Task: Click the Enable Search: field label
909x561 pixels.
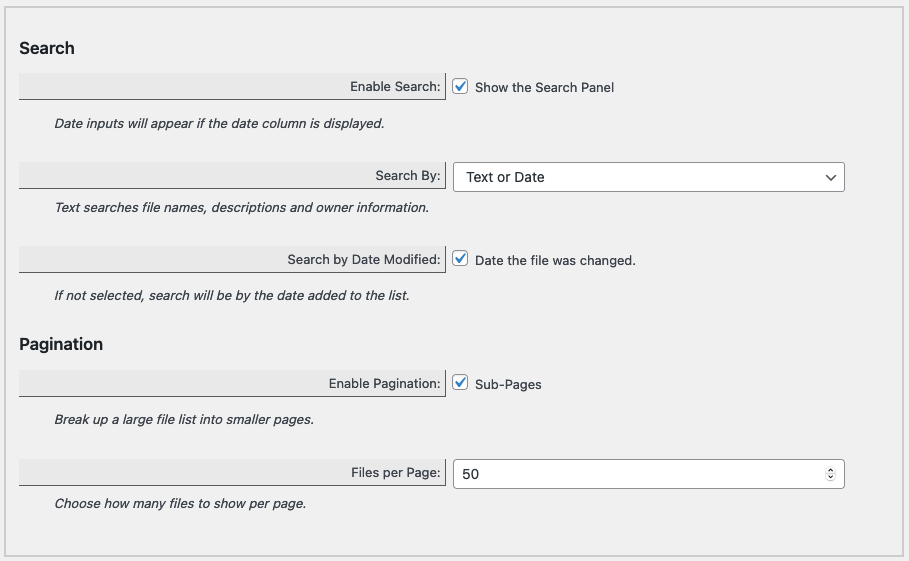Action: coord(395,86)
